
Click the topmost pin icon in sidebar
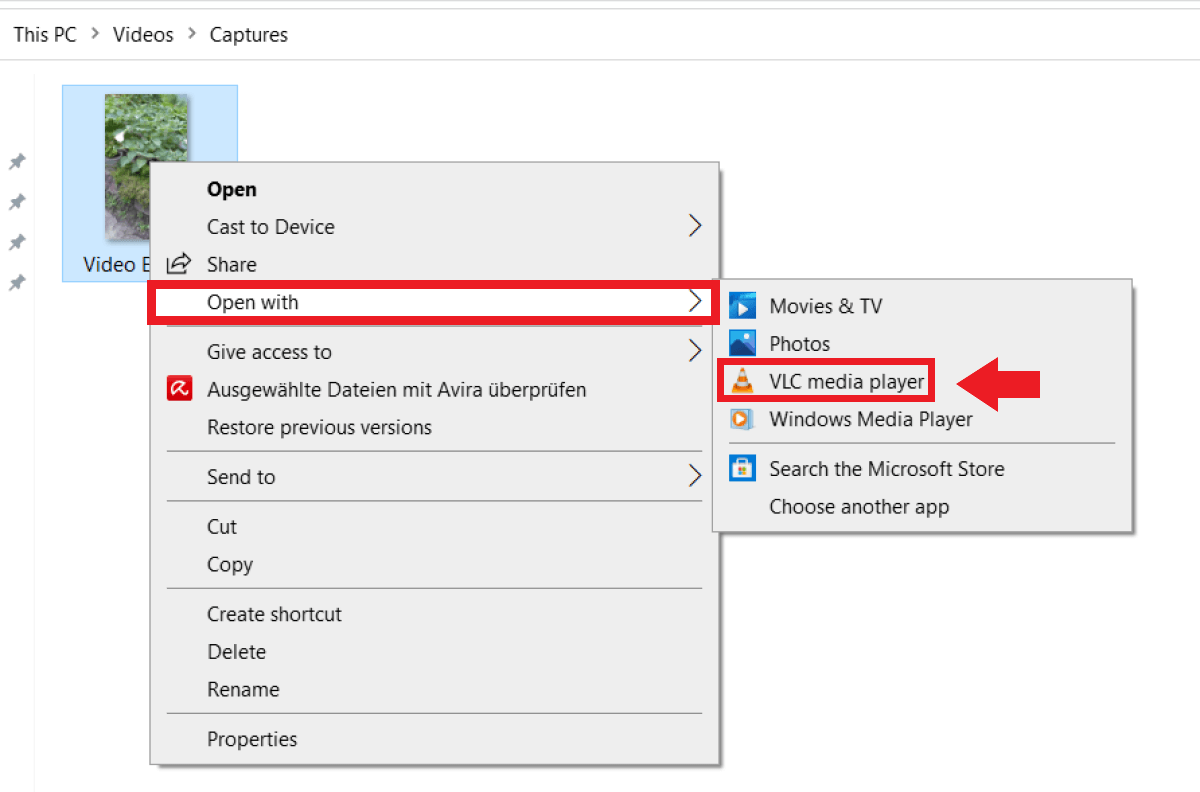pos(17,161)
